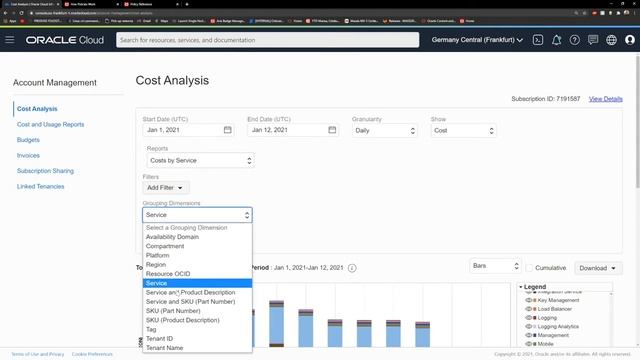Viewport: 640px width, 360px height.
Task: Close the How Policies Work tab
Action: pos(118,4)
